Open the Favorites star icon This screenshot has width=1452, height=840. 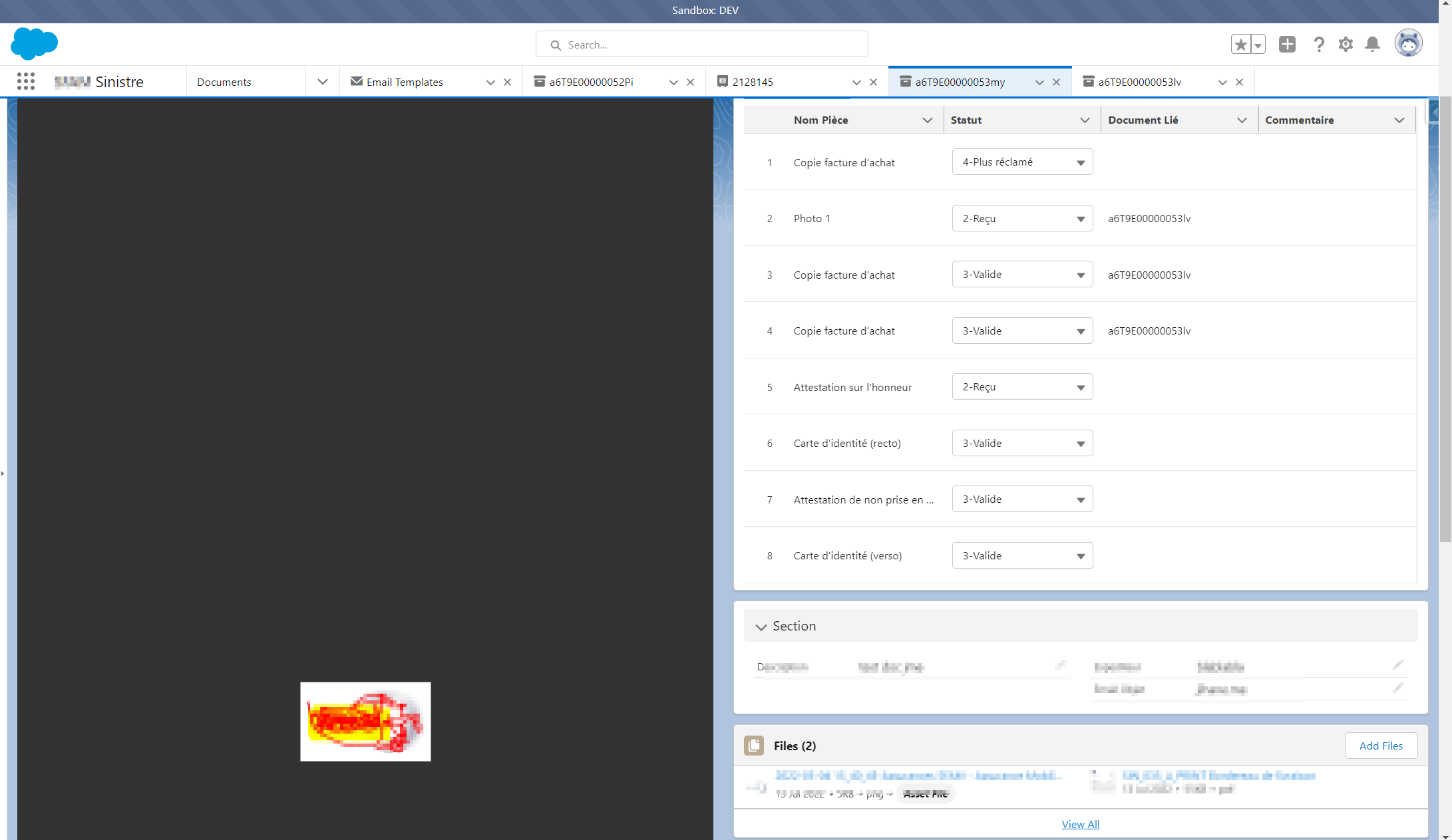click(1240, 45)
